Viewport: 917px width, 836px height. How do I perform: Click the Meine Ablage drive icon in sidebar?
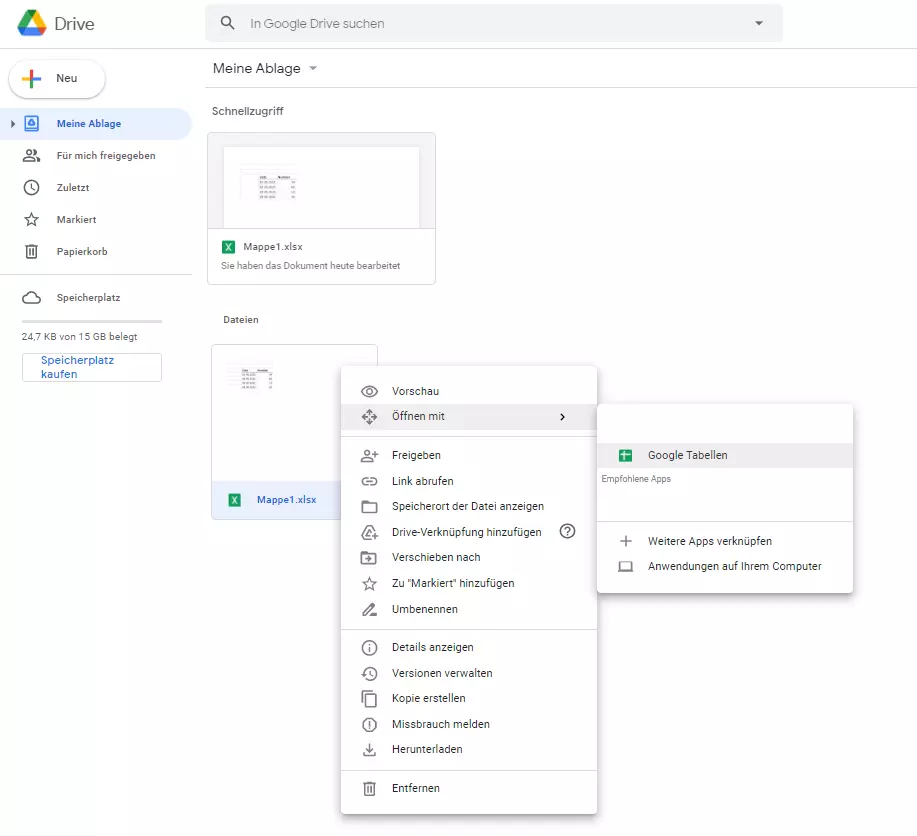(x=32, y=123)
